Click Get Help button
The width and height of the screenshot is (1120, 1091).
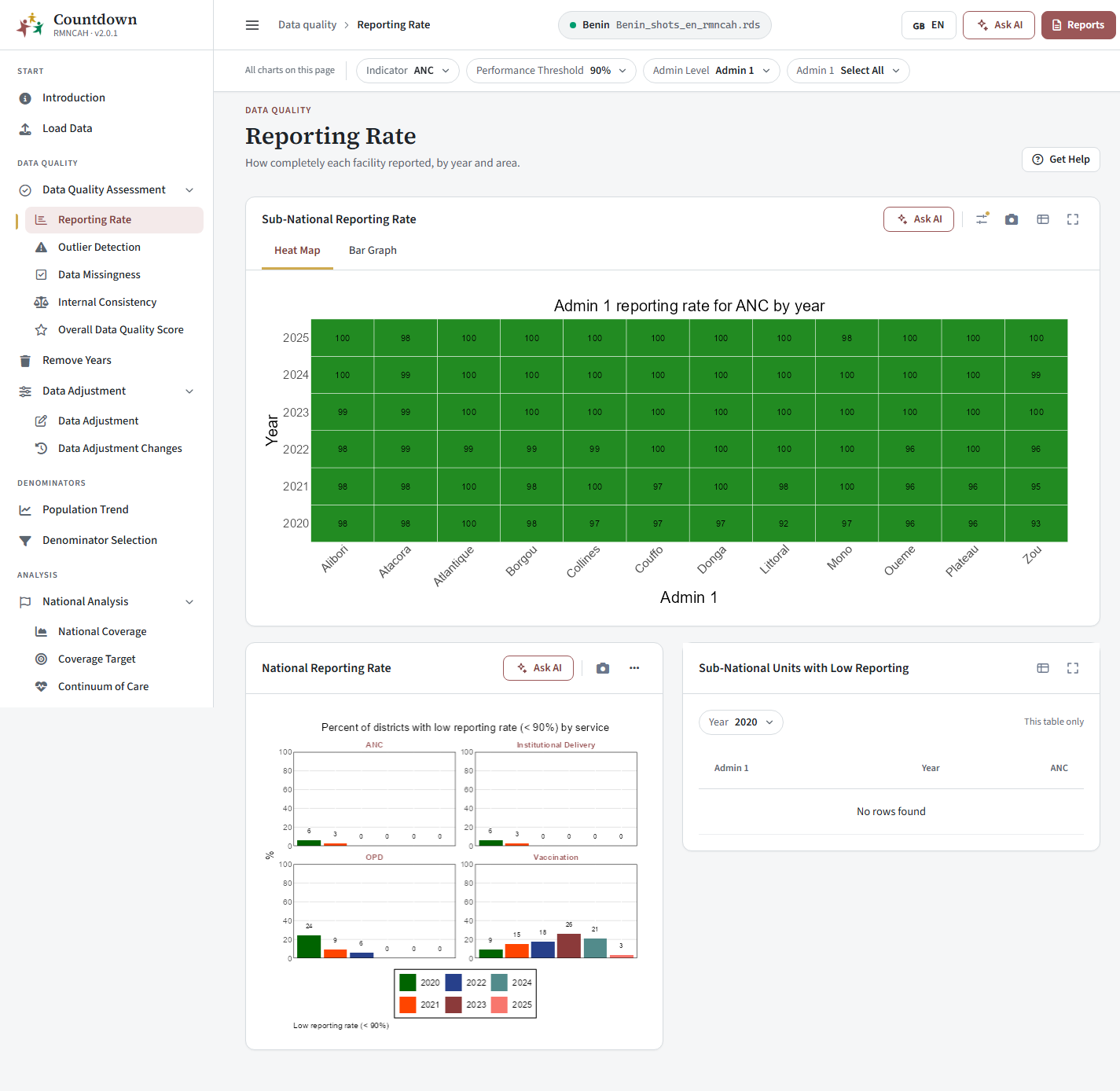point(1061,160)
